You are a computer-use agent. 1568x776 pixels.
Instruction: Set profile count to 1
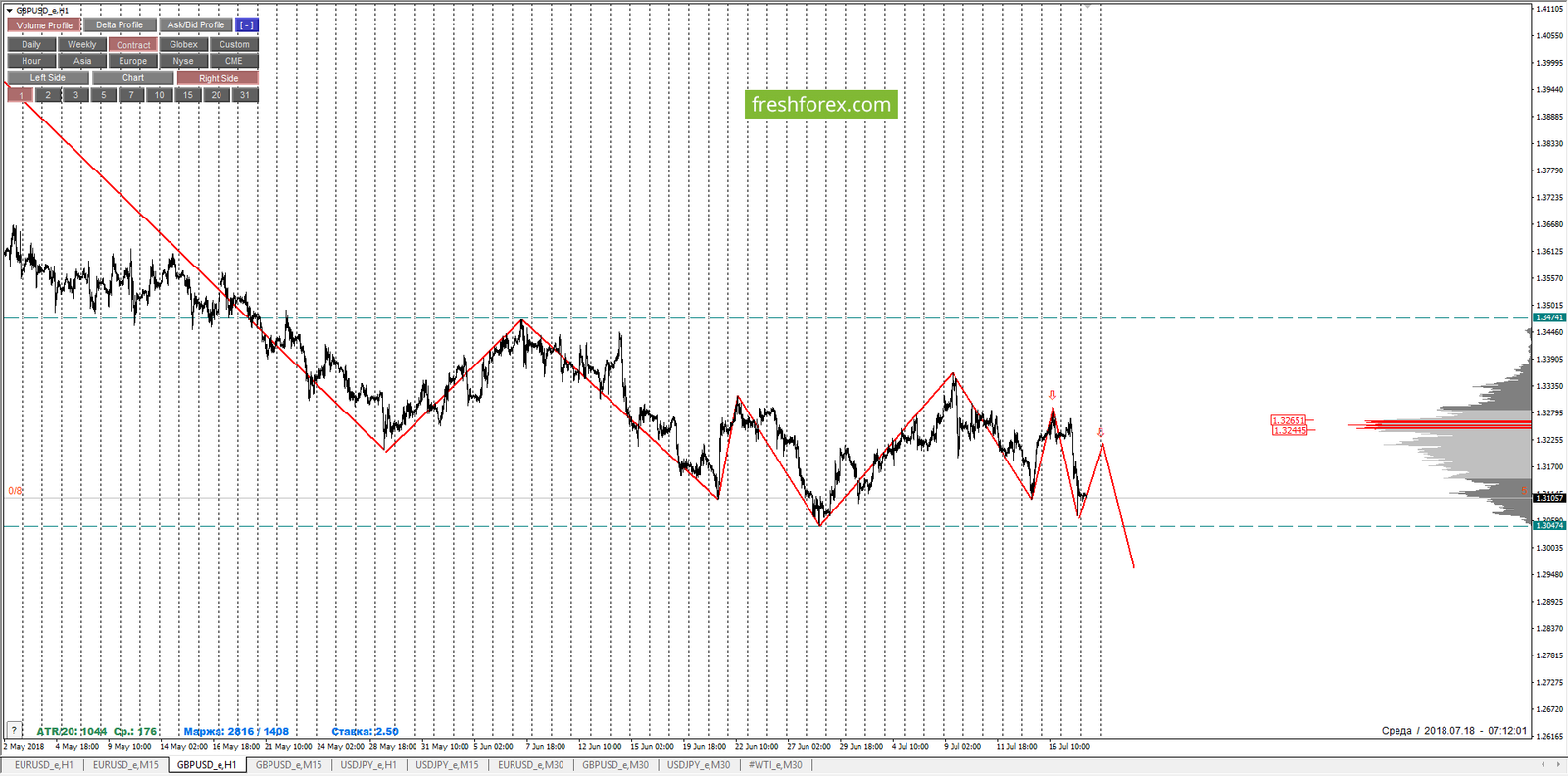click(21, 95)
